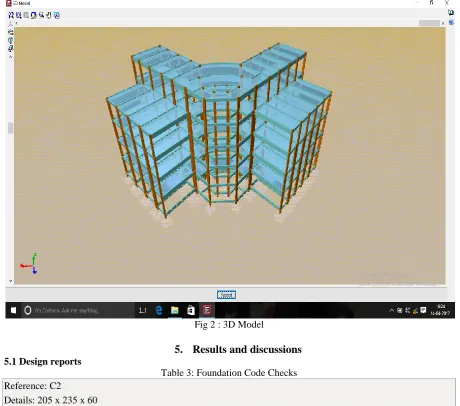Click the greyed-out third toolbar icon
Screen dimensions: 460x406
pos(26,15)
